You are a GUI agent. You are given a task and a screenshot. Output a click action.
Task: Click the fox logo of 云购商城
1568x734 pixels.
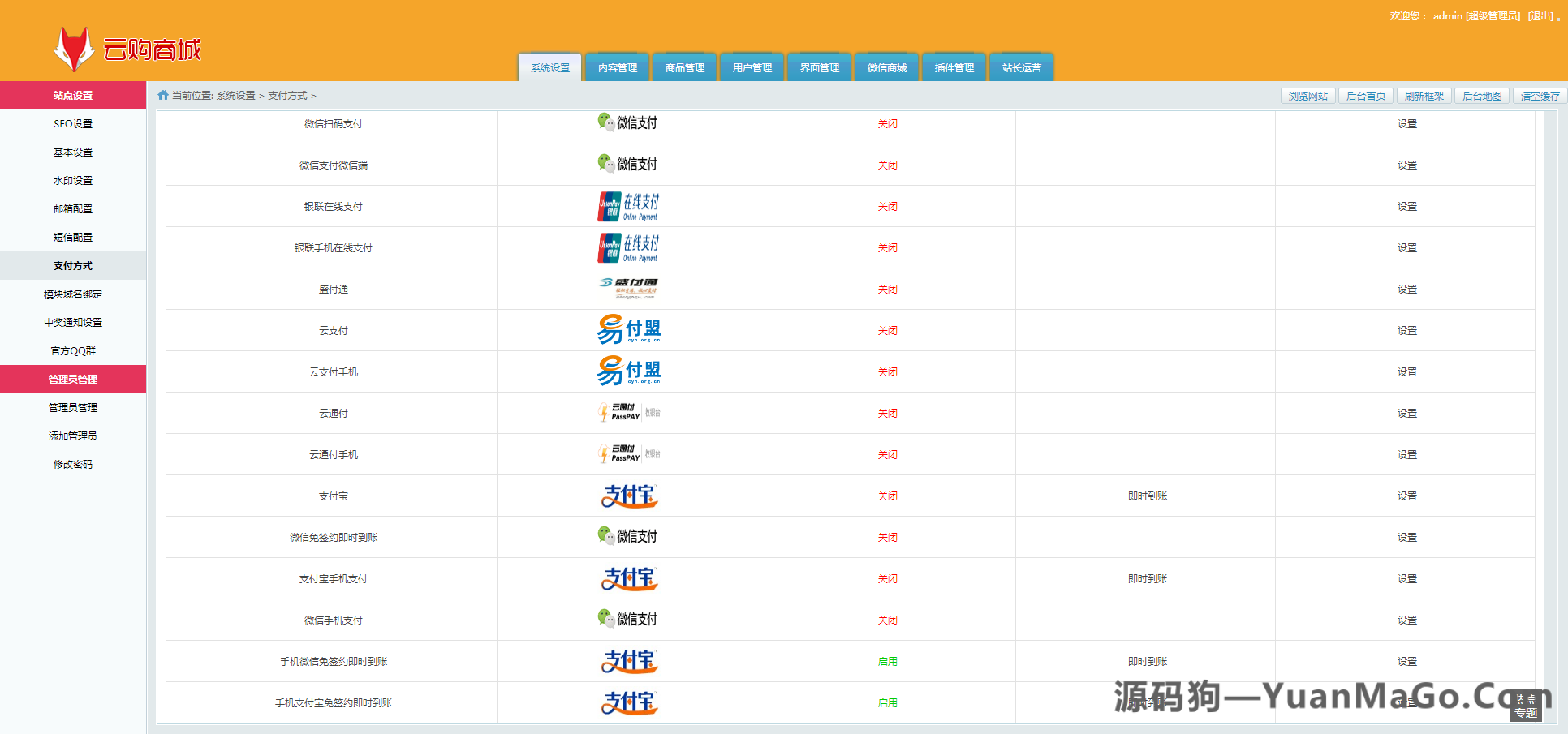point(74,49)
